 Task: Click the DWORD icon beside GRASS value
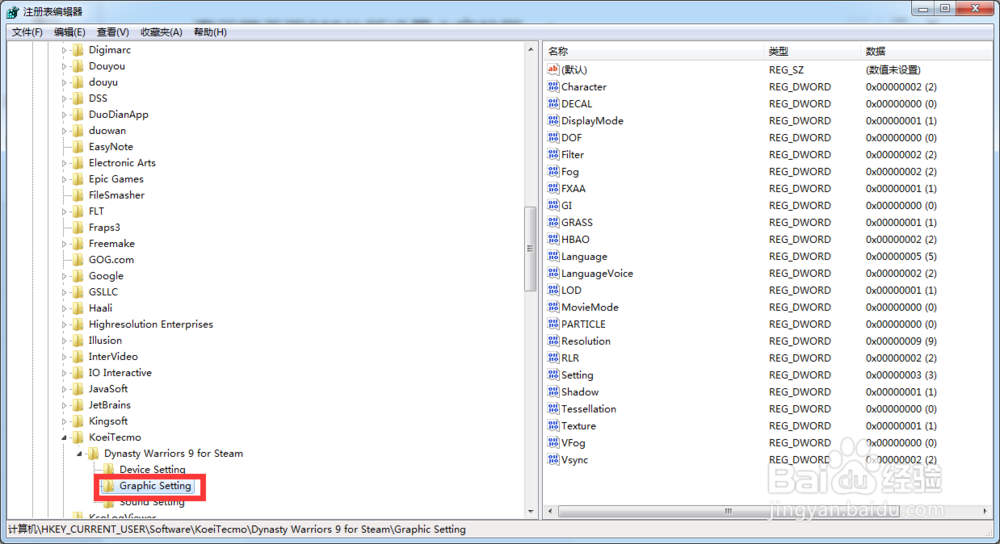(553, 222)
